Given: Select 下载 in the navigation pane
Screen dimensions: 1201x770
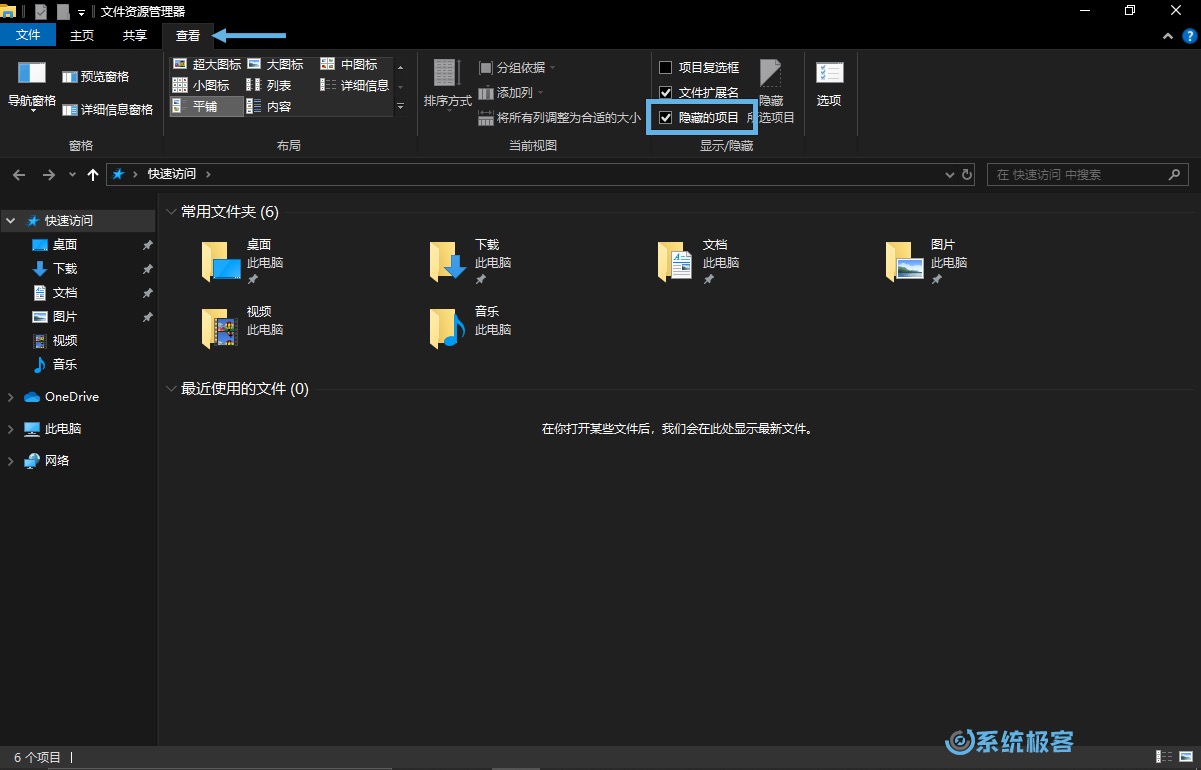Looking at the screenshot, I should (65, 269).
